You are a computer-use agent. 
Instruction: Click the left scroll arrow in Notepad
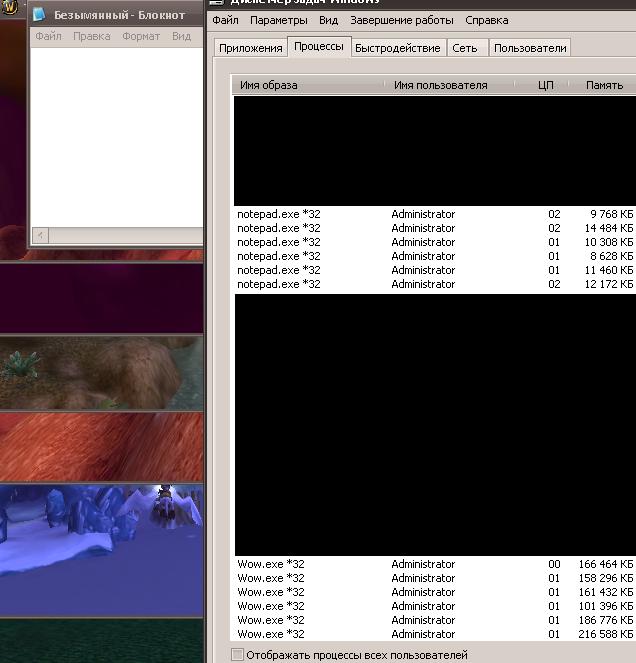pos(40,235)
